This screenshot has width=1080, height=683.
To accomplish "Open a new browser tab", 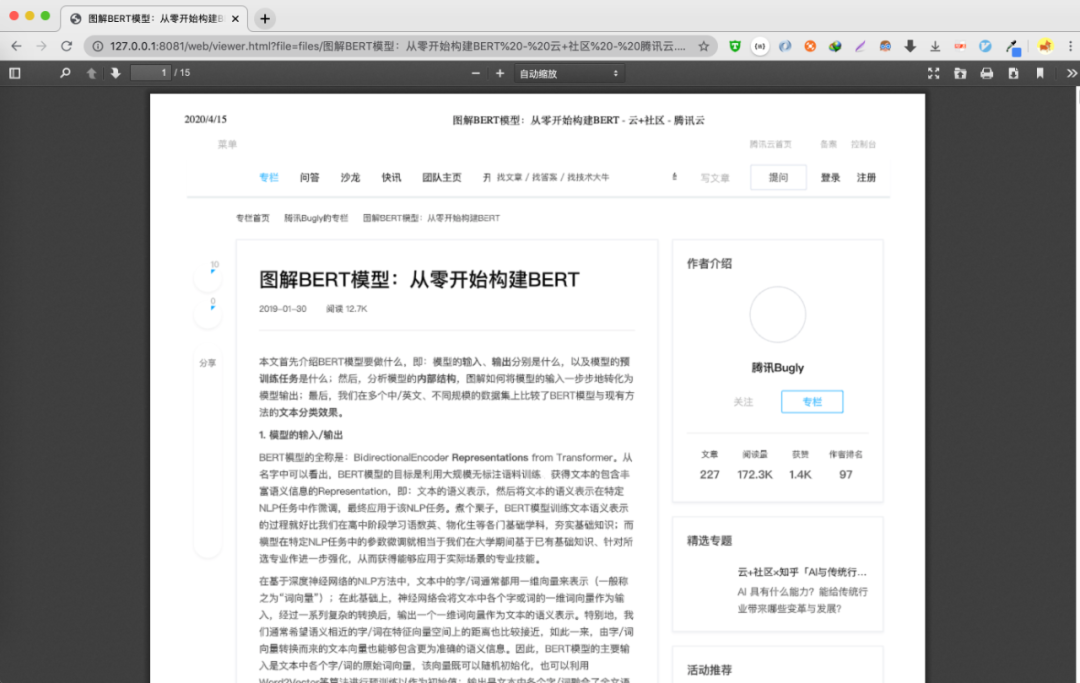I will click(x=264, y=19).
